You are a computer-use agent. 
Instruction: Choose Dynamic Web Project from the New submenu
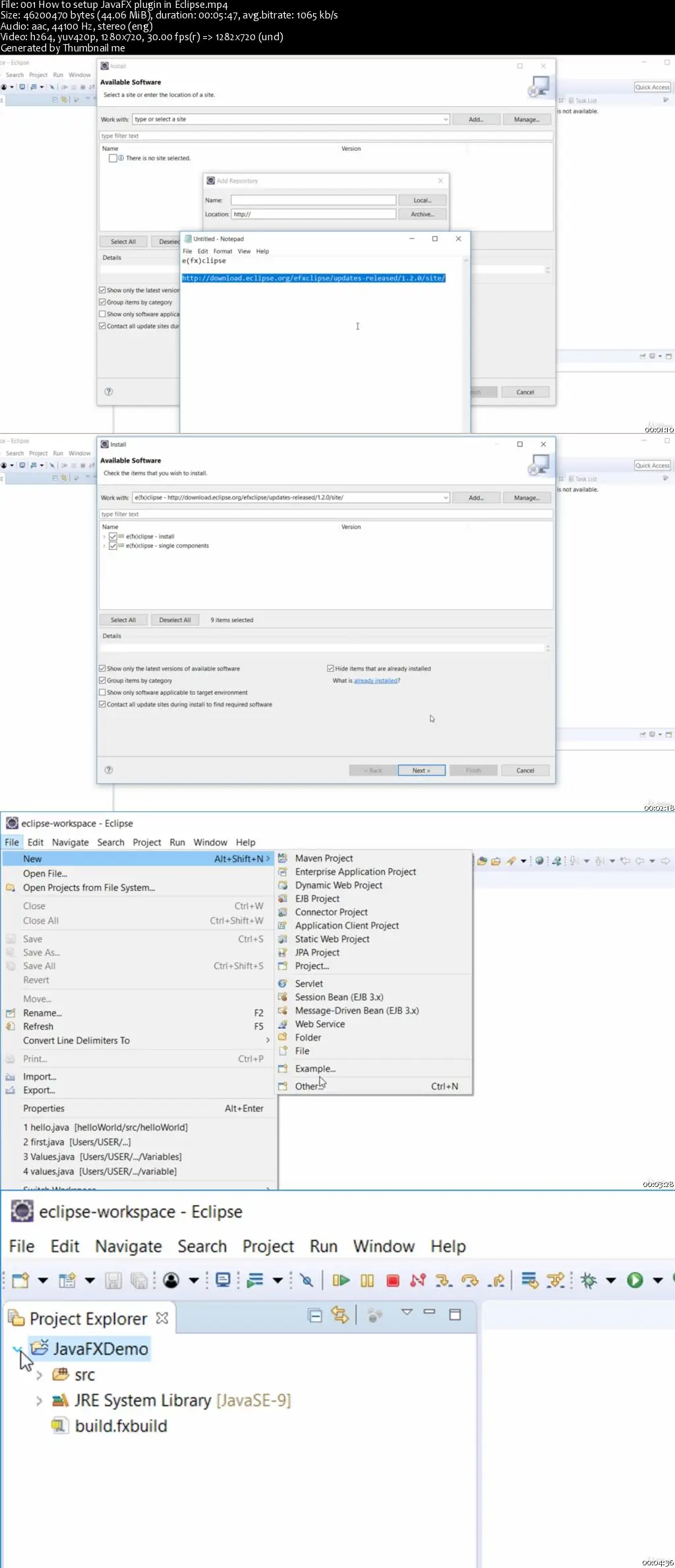click(338, 885)
